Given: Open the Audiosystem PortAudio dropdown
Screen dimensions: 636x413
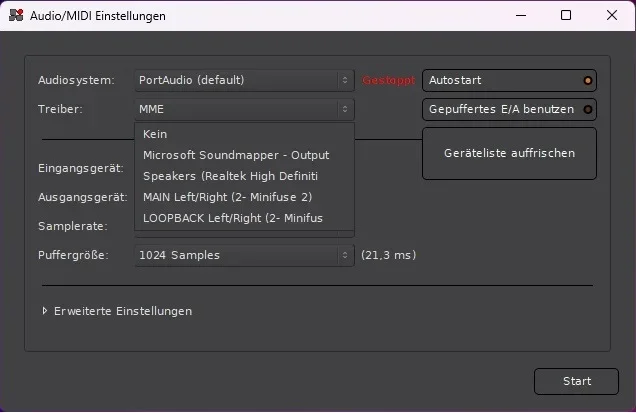Looking at the screenshot, I should point(244,80).
